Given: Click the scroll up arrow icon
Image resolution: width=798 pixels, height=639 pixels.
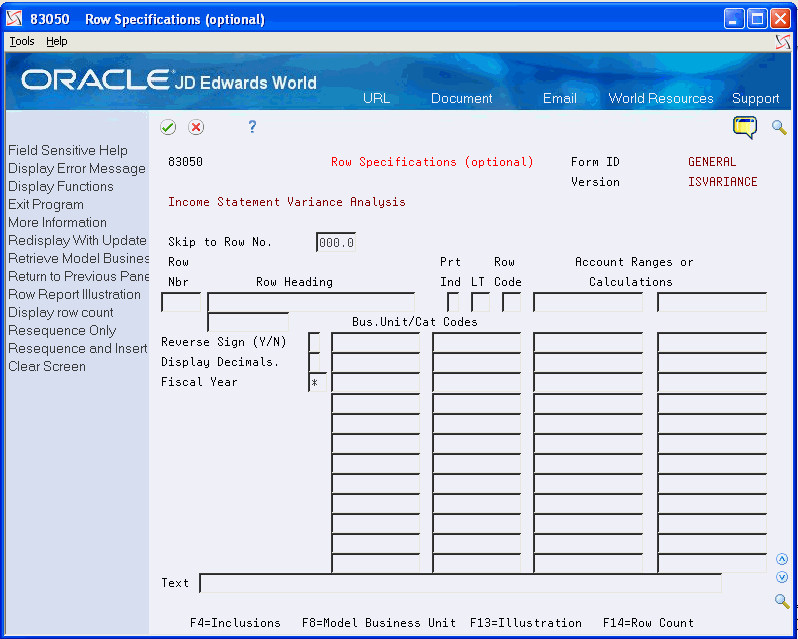Looking at the screenshot, I should [782, 560].
